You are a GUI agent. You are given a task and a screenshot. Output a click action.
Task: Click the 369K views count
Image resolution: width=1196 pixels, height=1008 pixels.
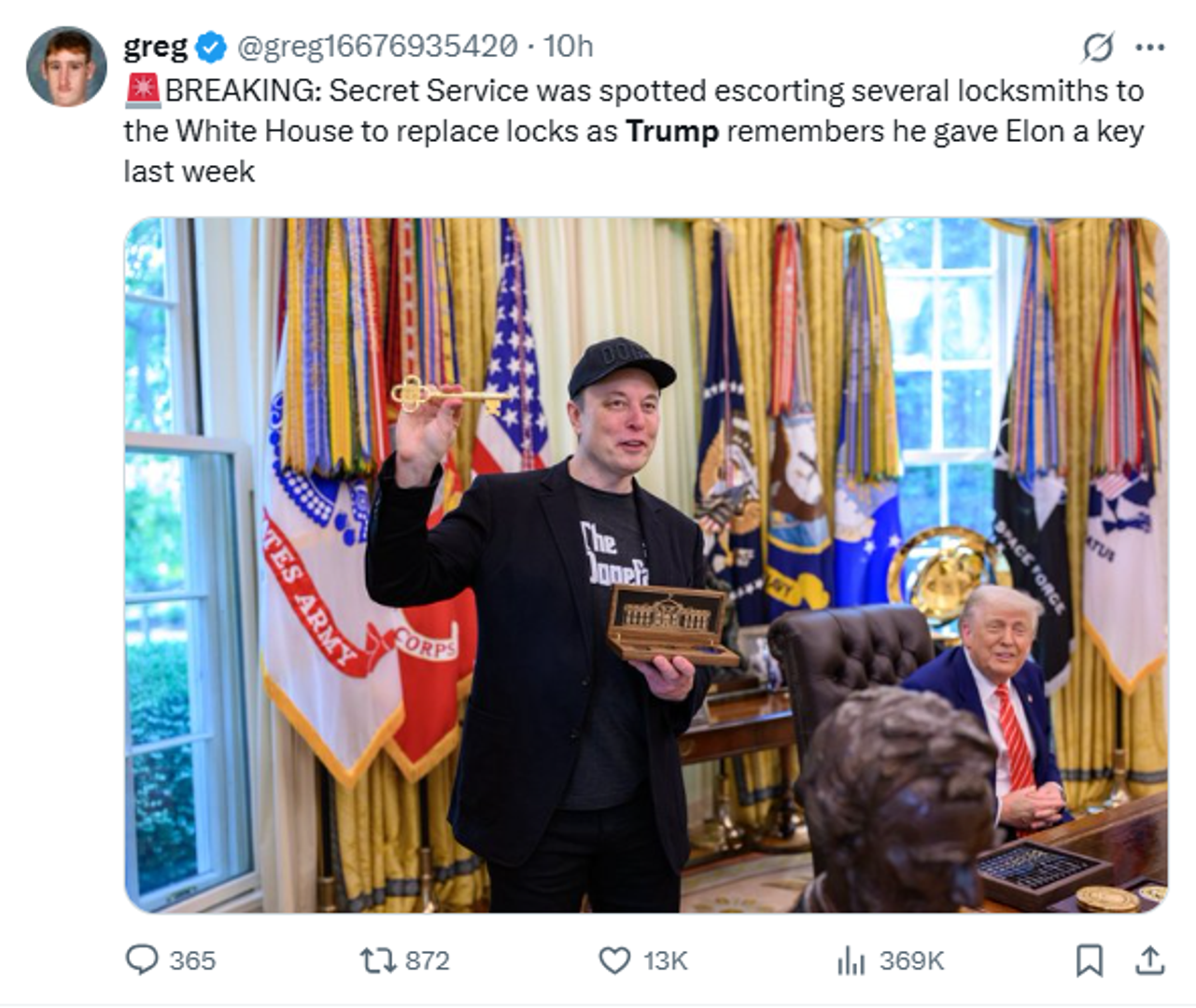click(x=912, y=960)
